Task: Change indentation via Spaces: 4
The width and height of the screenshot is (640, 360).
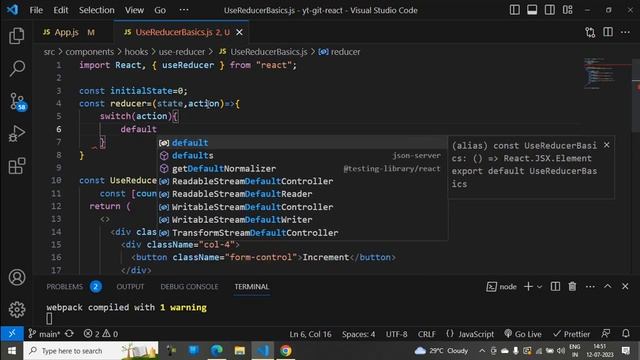Action: click(358, 334)
